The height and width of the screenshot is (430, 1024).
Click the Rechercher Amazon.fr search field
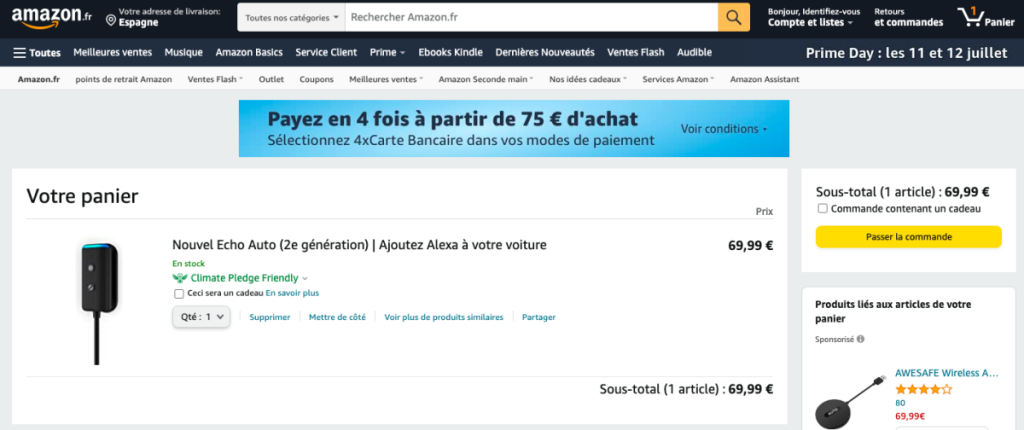[531, 18]
